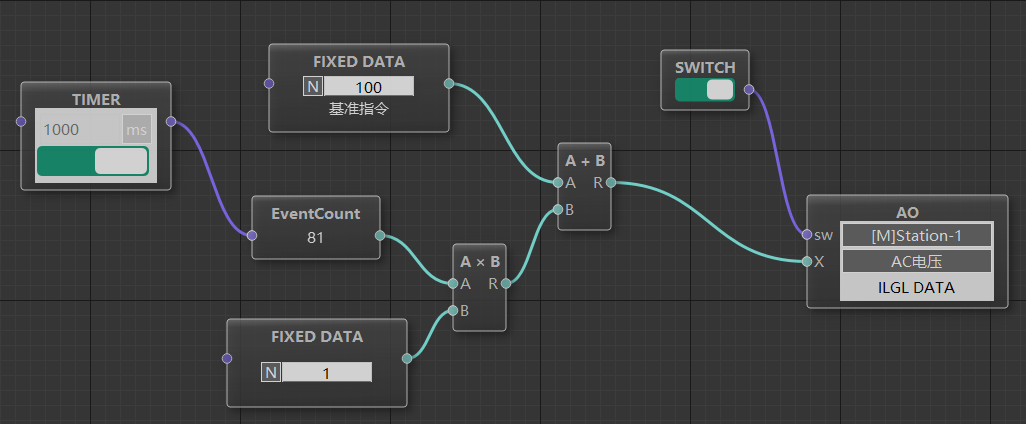
Task: Select the A × B node title
Action: click(x=480, y=262)
